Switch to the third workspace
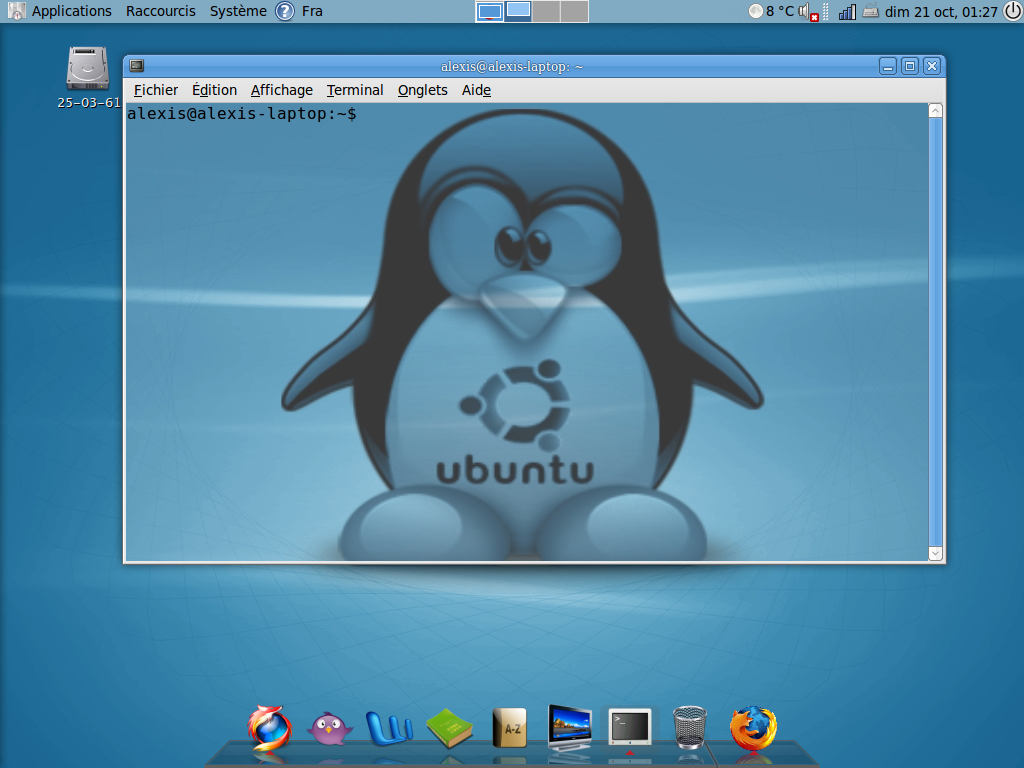The width and height of the screenshot is (1024, 768). tap(546, 11)
